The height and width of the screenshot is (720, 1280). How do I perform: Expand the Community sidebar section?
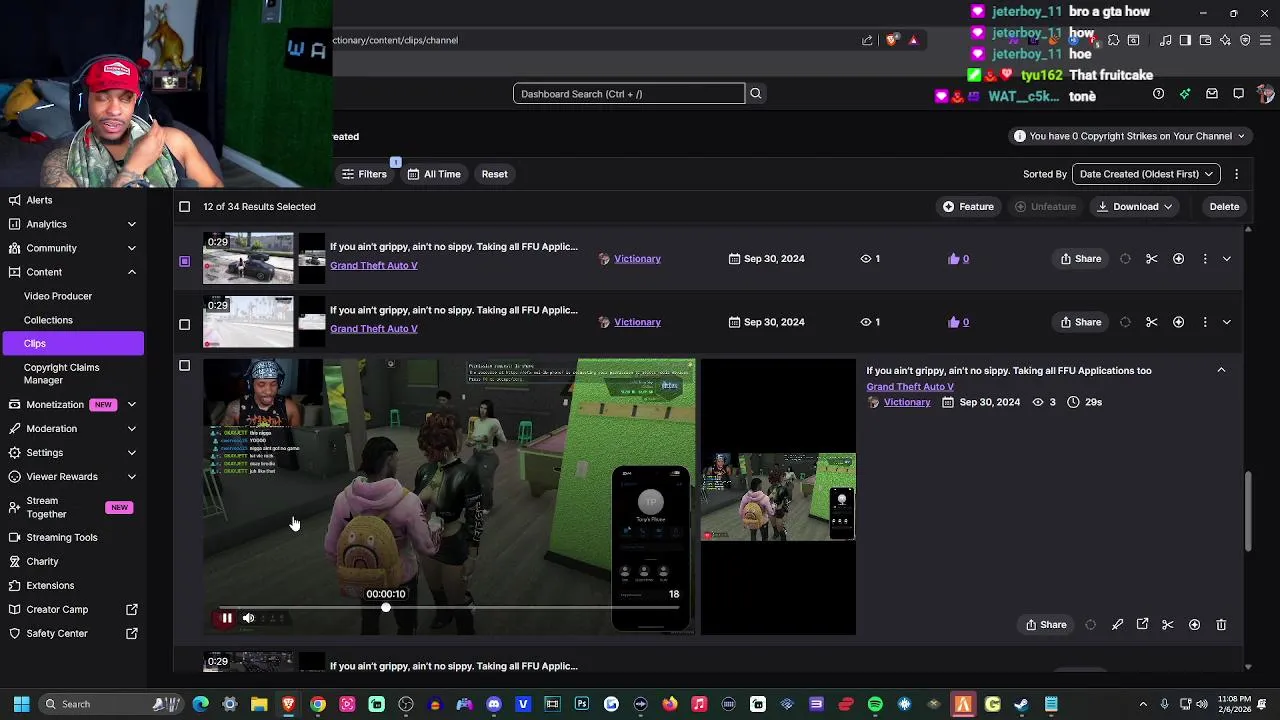pos(131,248)
